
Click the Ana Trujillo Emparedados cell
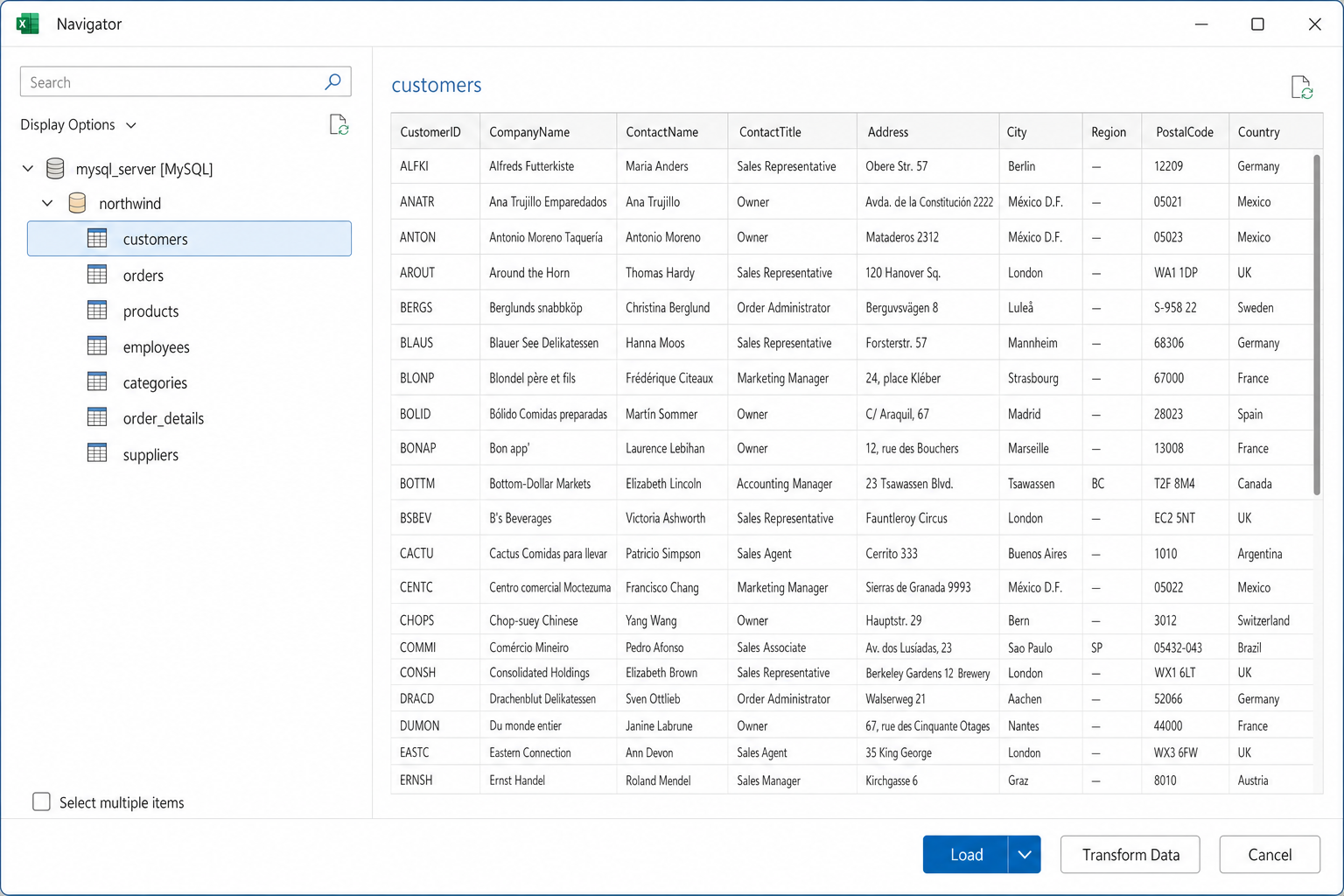pyautogui.click(x=548, y=201)
